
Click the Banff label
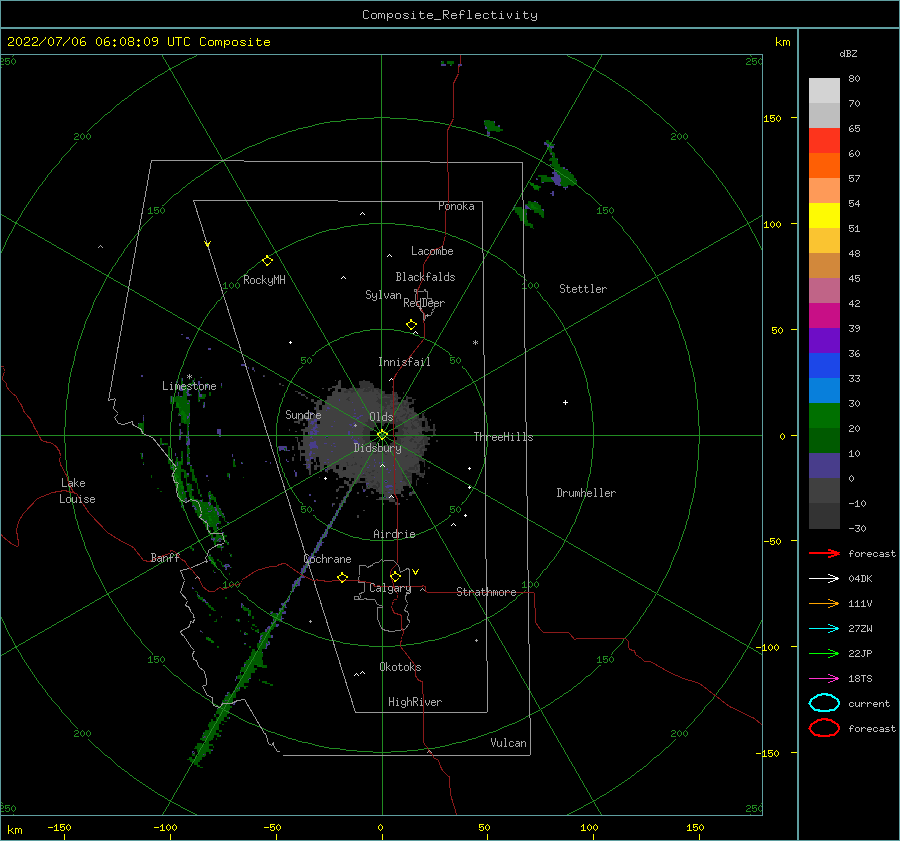165,557
